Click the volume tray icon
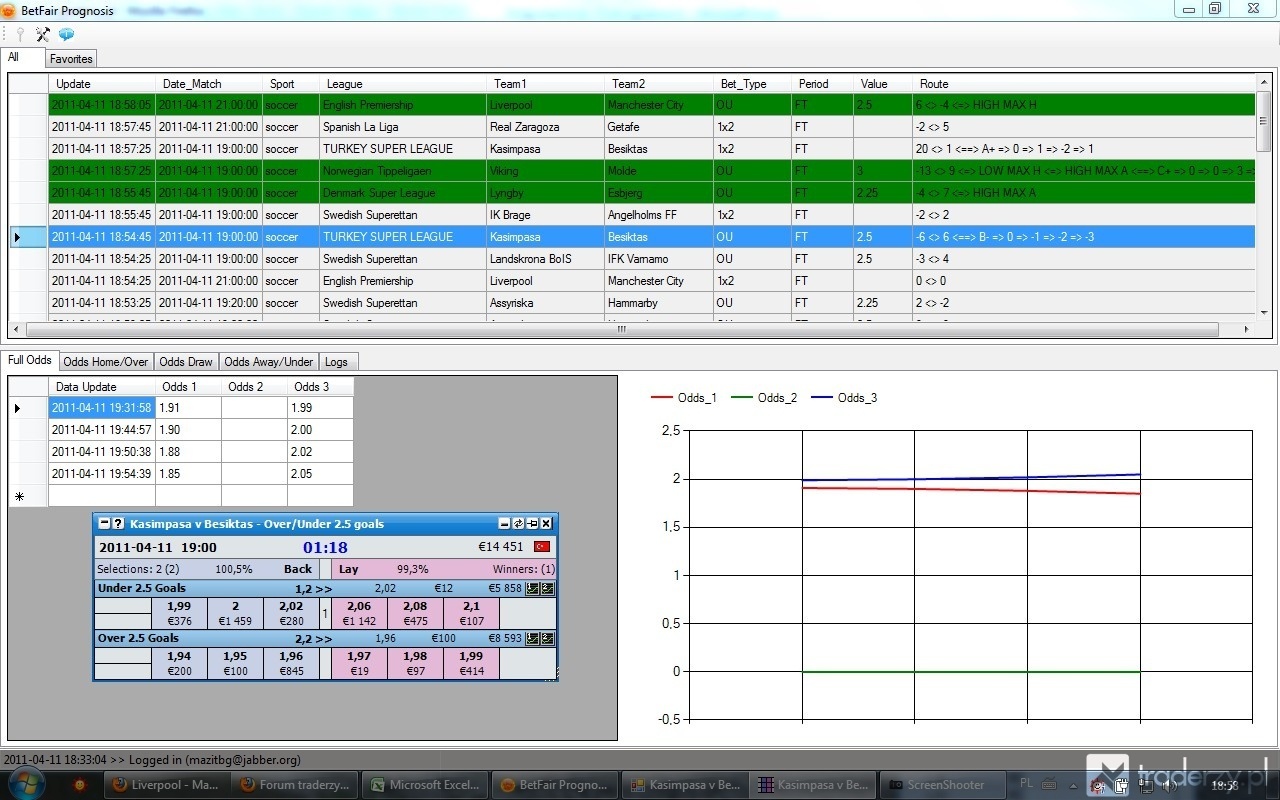Viewport: 1280px width, 800px height. [1170, 786]
